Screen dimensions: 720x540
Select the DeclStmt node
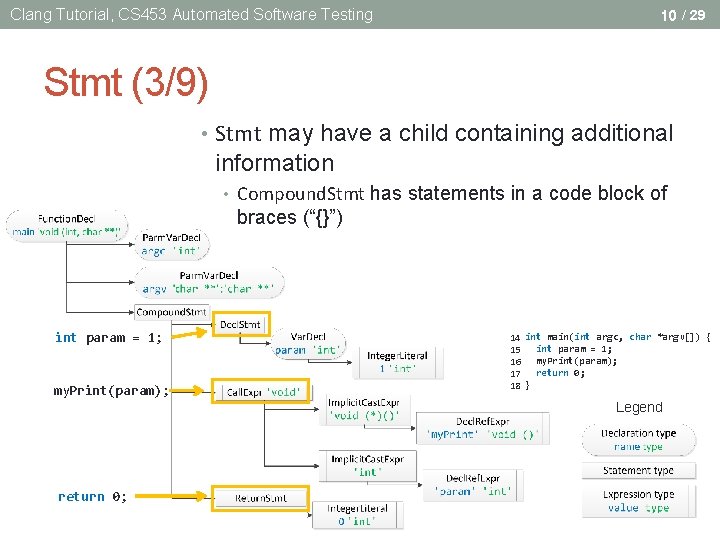tap(241, 325)
